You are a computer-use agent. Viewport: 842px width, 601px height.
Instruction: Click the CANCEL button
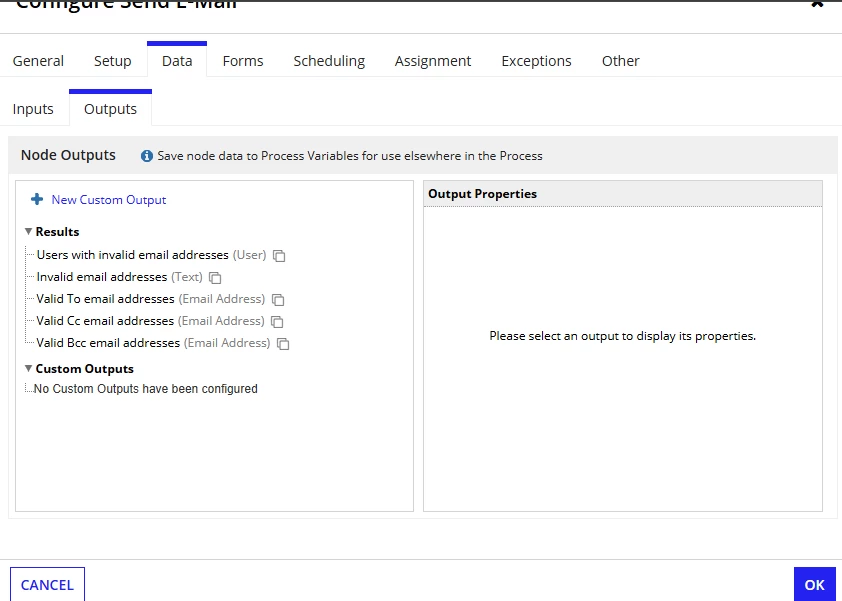tap(47, 584)
